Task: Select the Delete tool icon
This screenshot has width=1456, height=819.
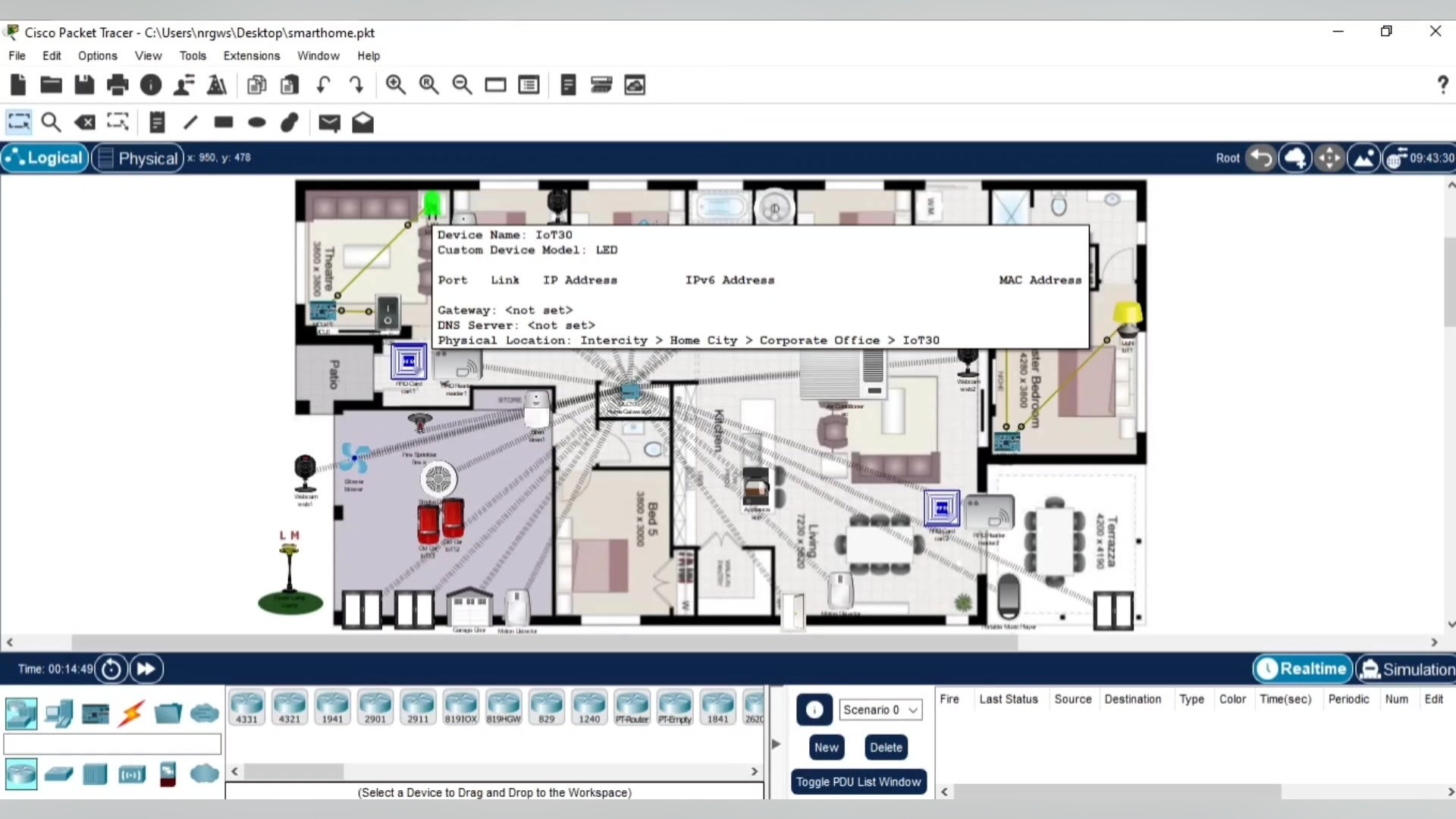Action: coord(85,122)
